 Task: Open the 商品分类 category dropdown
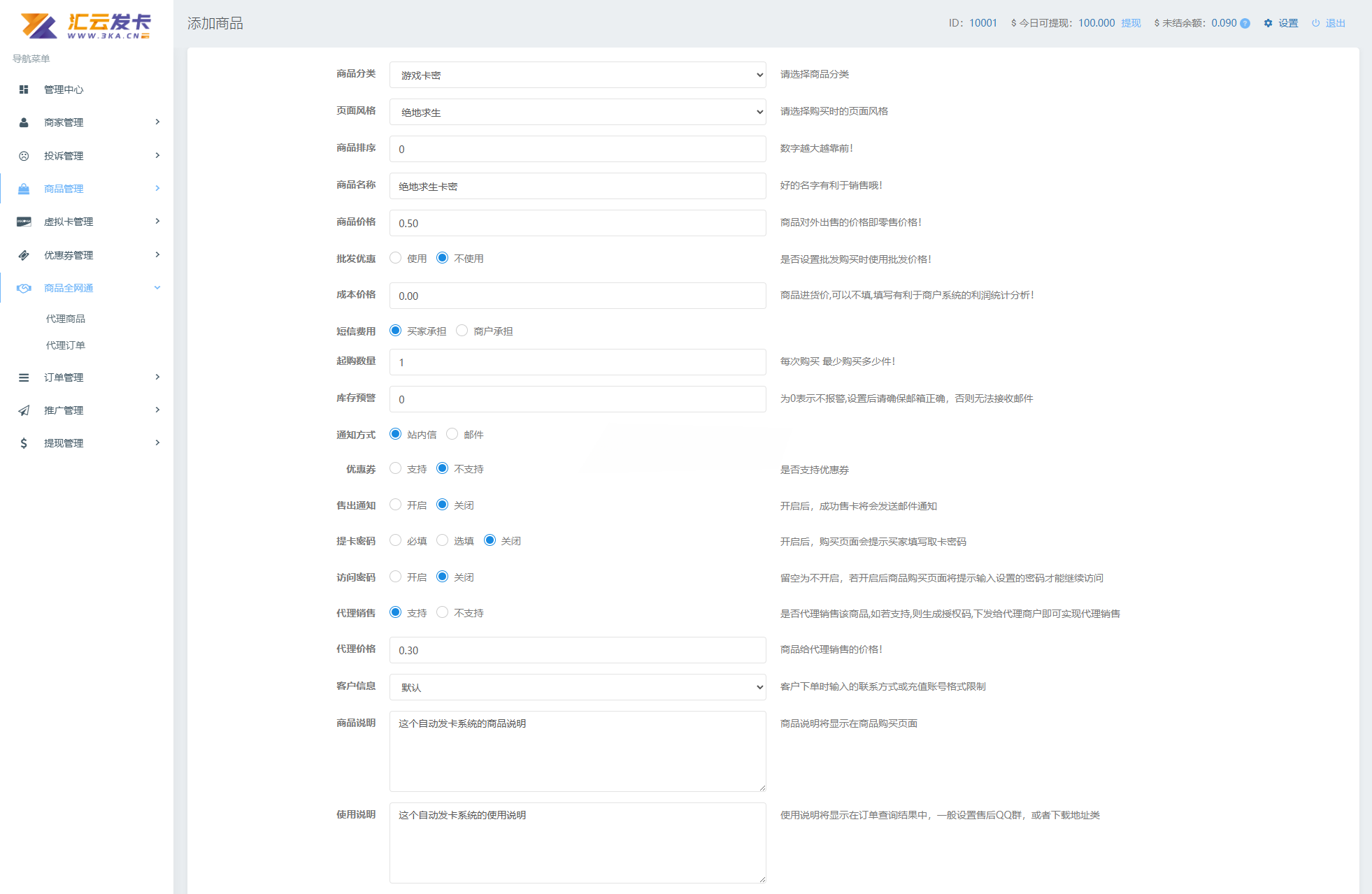coord(578,75)
